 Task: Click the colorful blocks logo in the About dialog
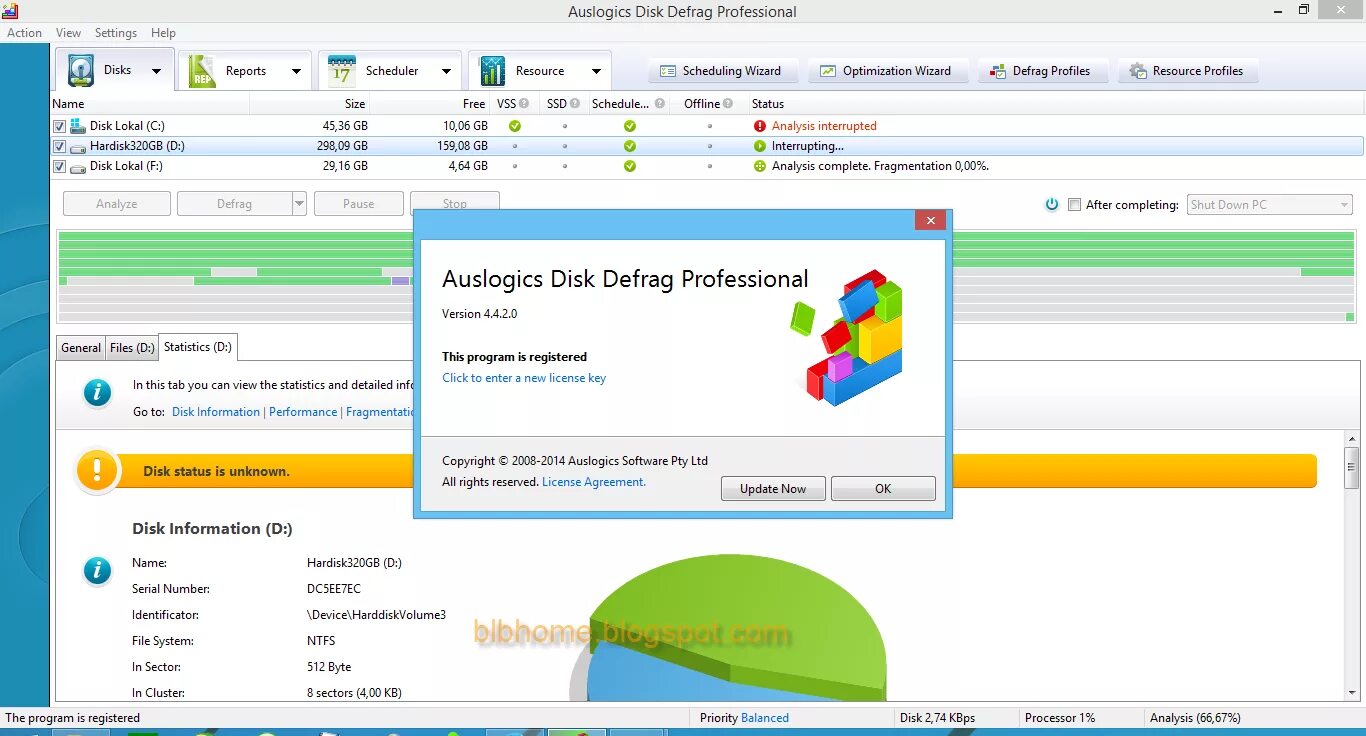[x=848, y=336]
